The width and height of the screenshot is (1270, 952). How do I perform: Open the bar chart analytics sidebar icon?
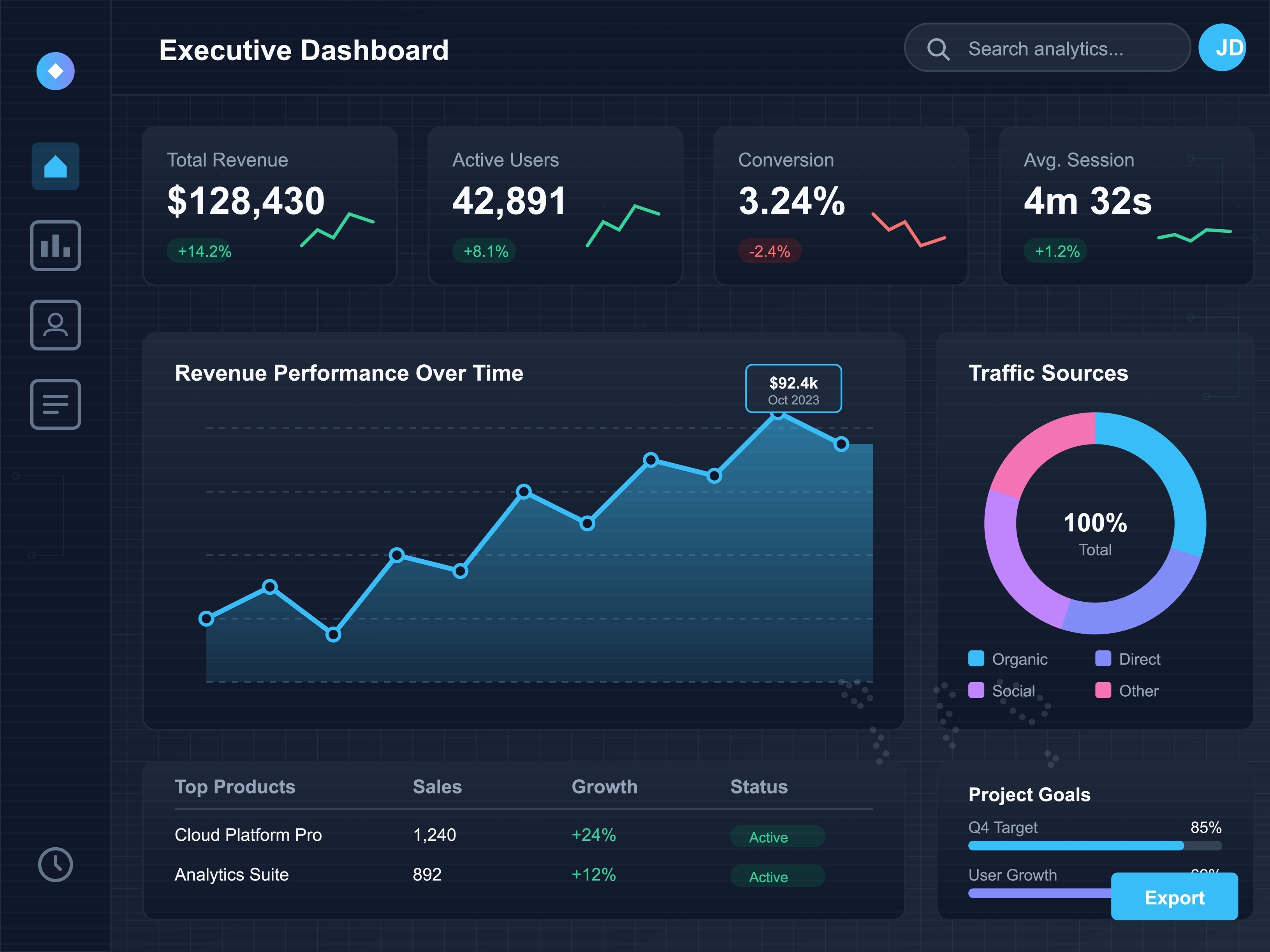pos(55,246)
